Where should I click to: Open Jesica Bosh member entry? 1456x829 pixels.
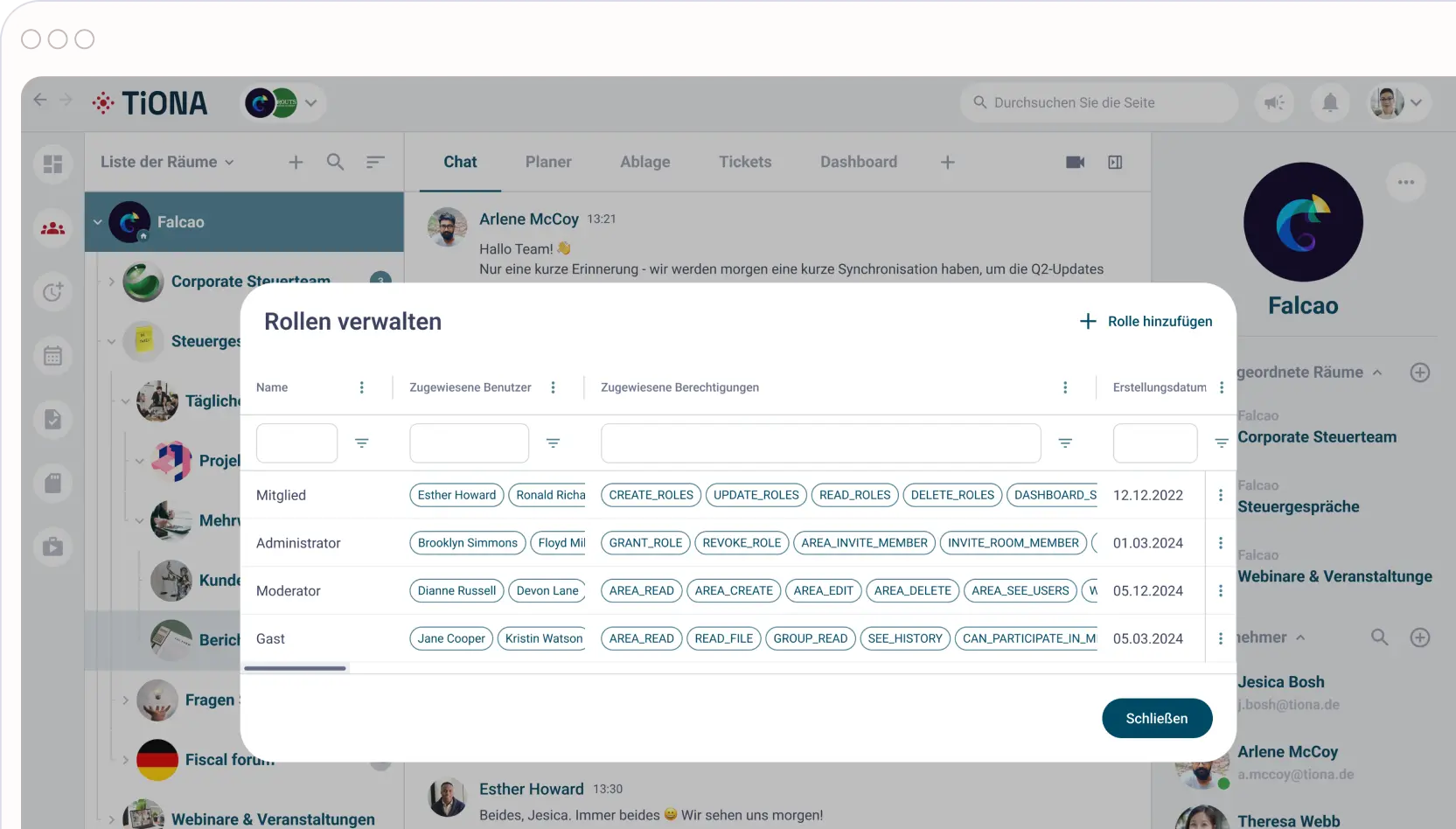tap(1281, 682)
